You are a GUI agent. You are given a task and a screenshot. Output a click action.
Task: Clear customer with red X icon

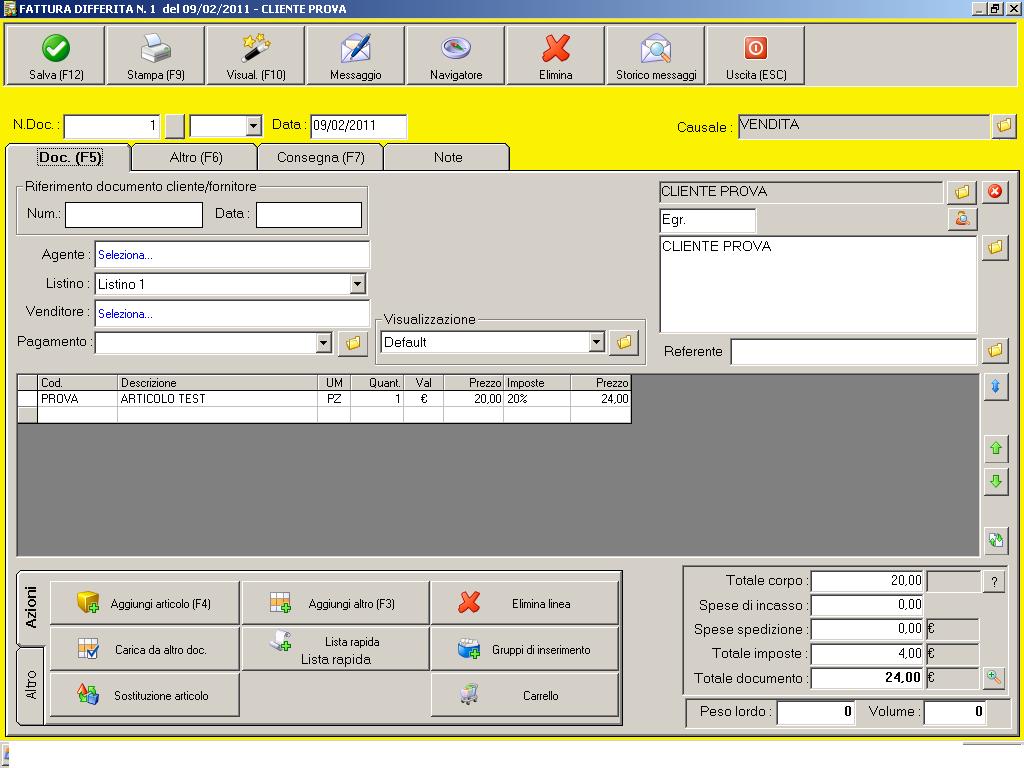995,192
